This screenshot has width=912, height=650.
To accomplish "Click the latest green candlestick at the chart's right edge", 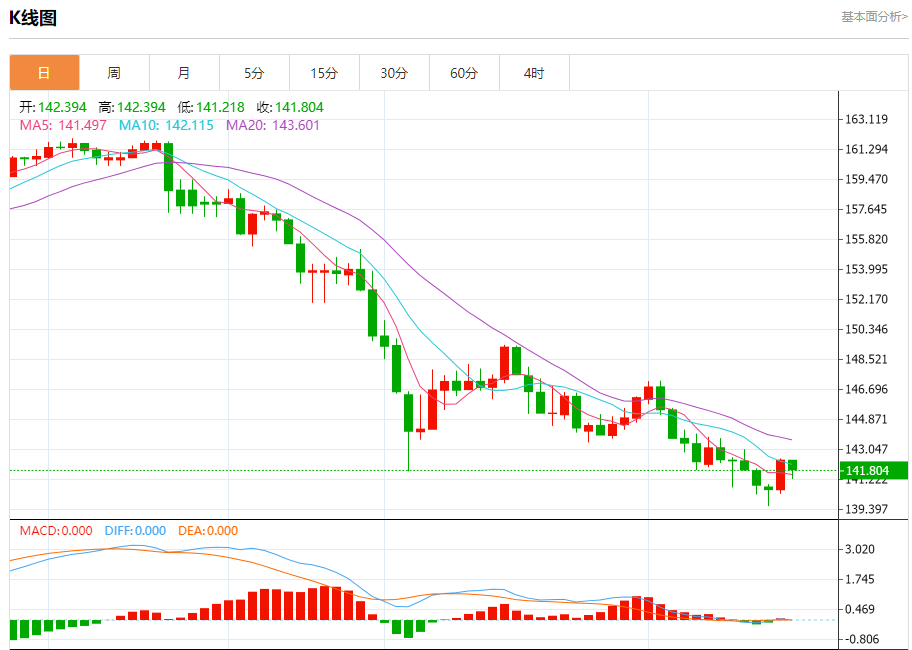I will click(792, 466).
